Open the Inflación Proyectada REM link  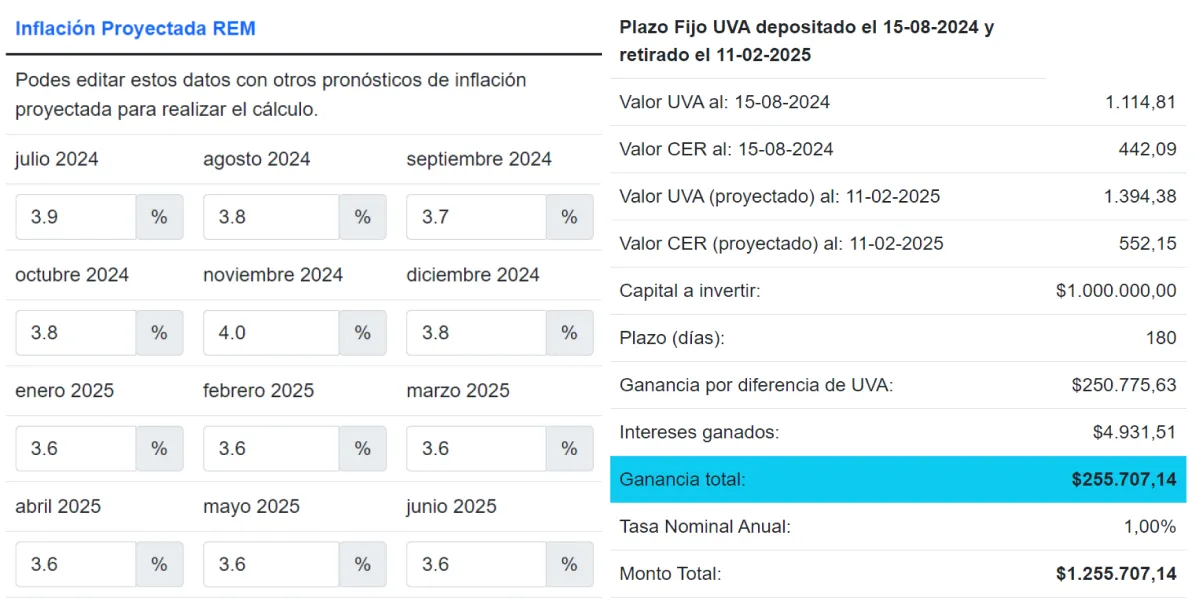click(134, 29)
